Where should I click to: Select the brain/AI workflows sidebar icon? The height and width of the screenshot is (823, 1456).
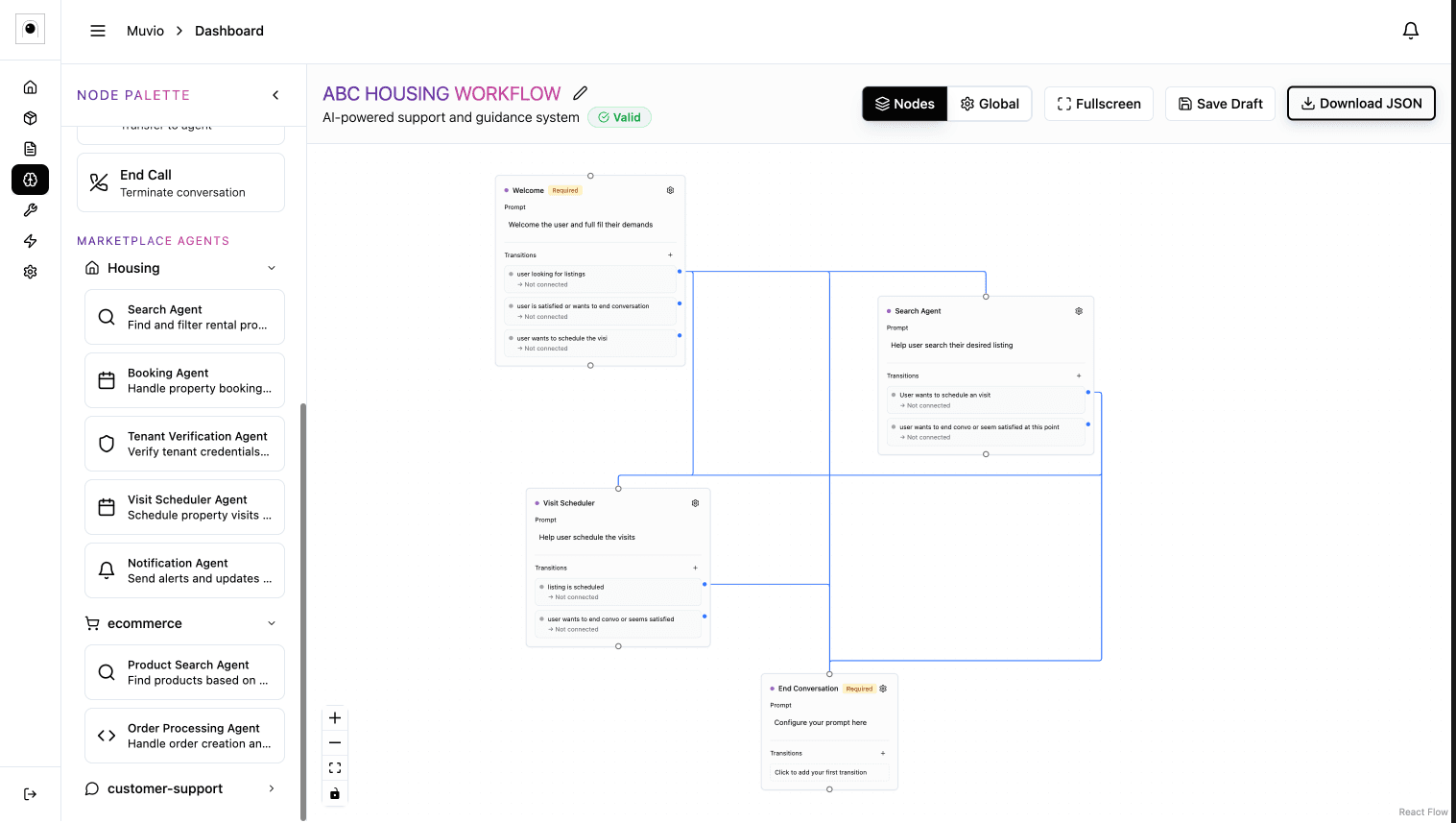point(30,180)
